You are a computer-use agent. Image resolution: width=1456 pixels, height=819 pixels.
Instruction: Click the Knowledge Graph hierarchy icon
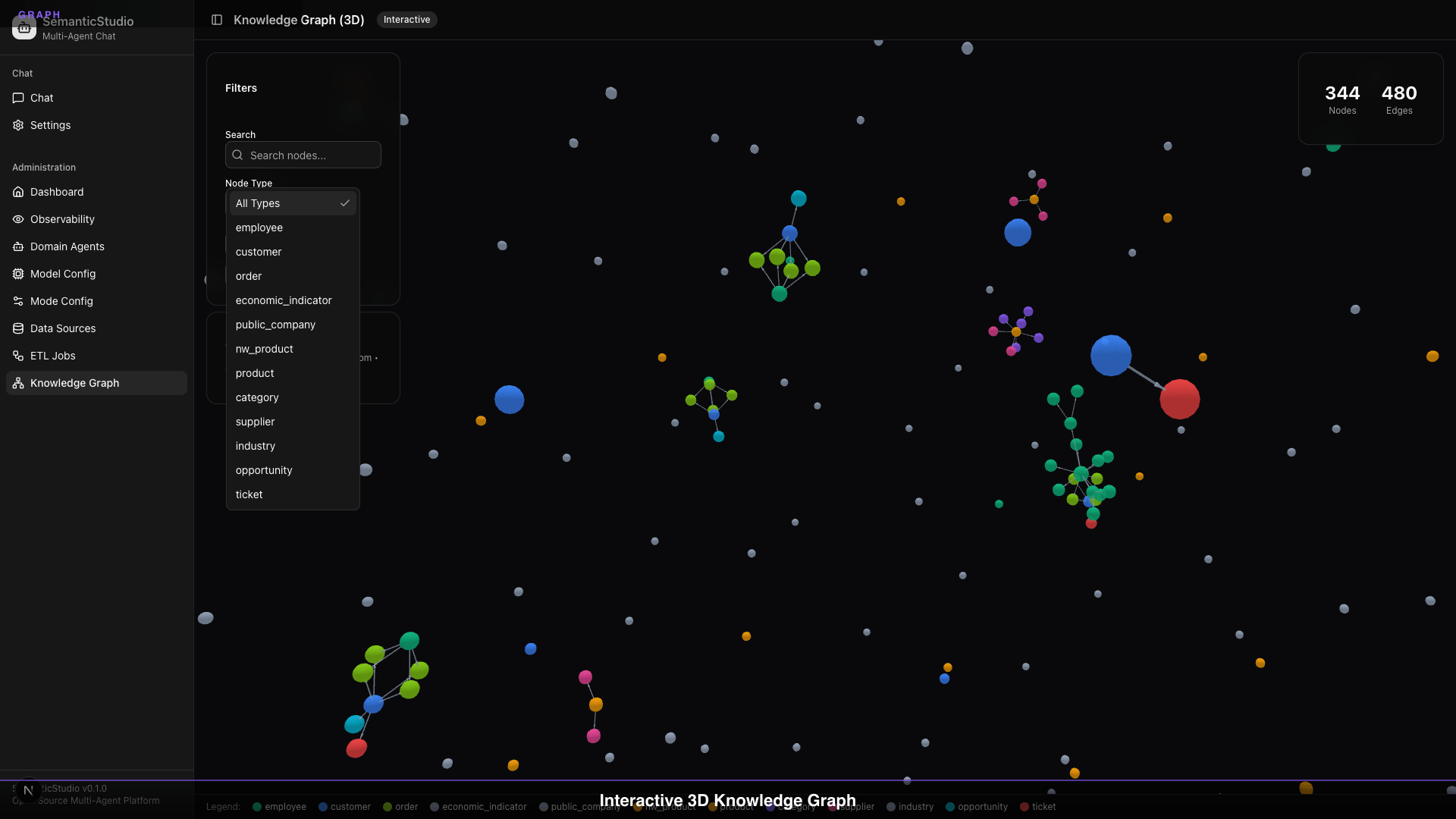[18, 383]
